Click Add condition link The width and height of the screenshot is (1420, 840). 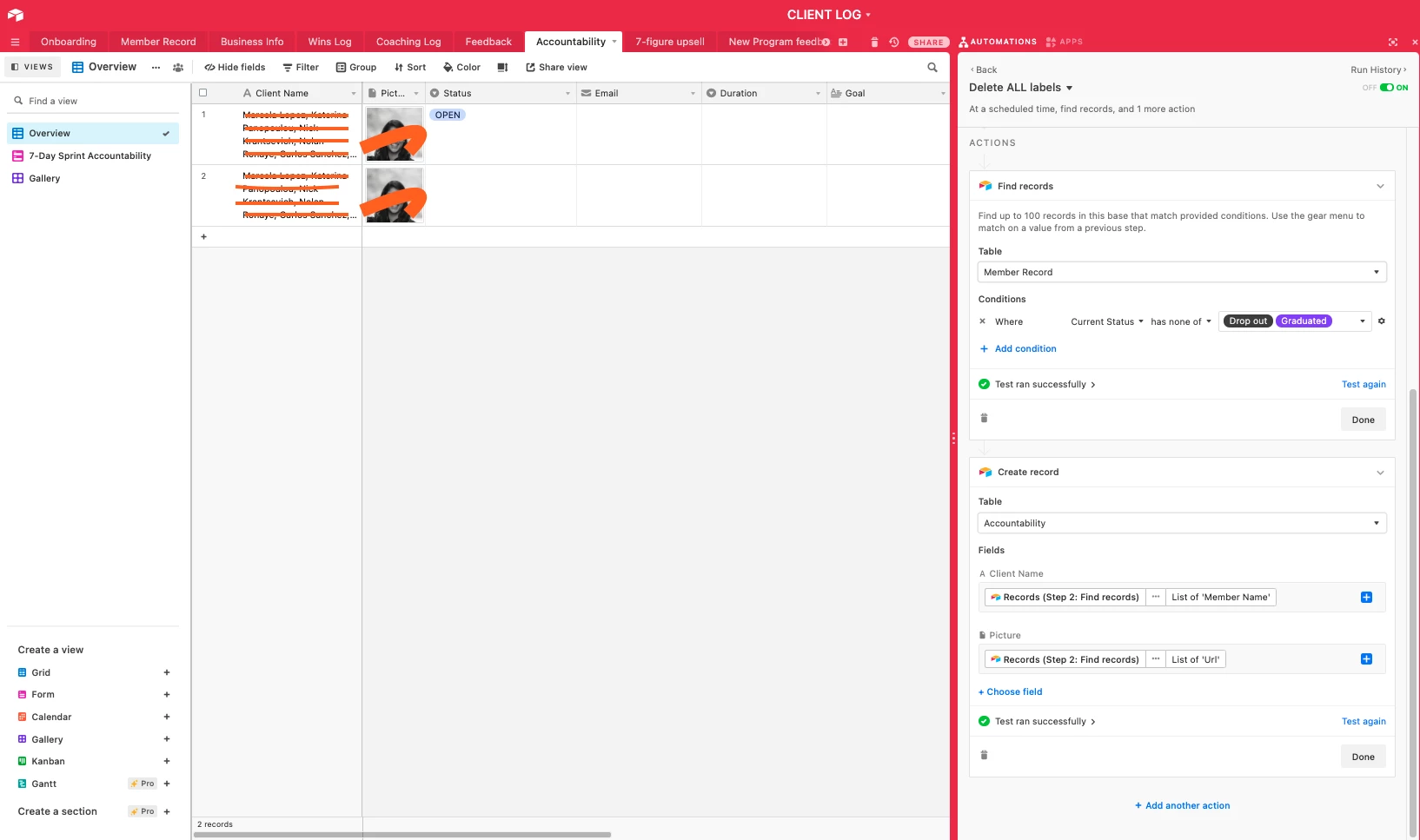(1018, 348)
